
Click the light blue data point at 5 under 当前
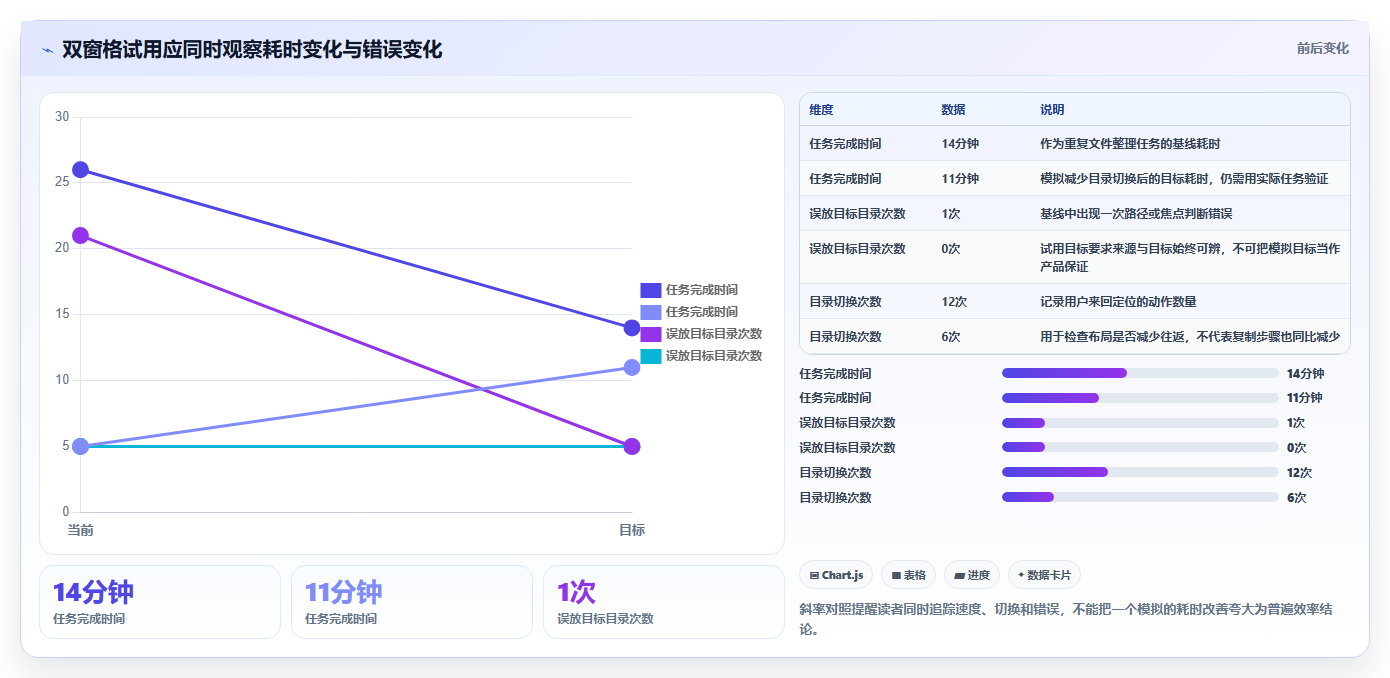point(81,446)
